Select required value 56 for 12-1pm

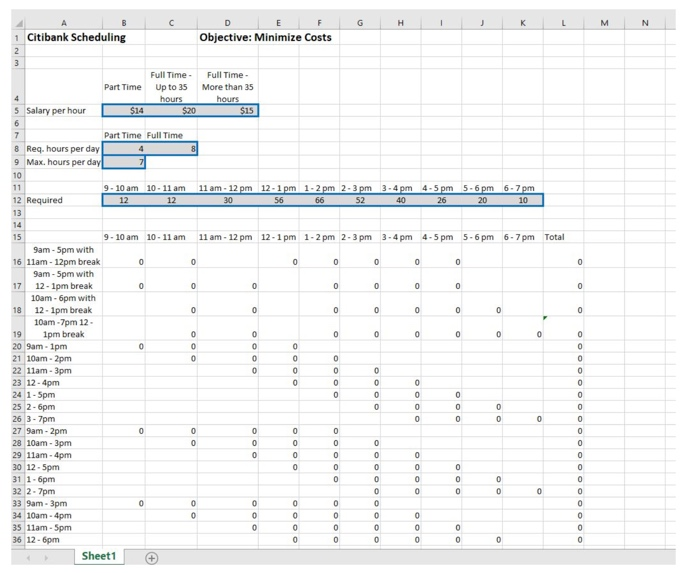(278, 200)
